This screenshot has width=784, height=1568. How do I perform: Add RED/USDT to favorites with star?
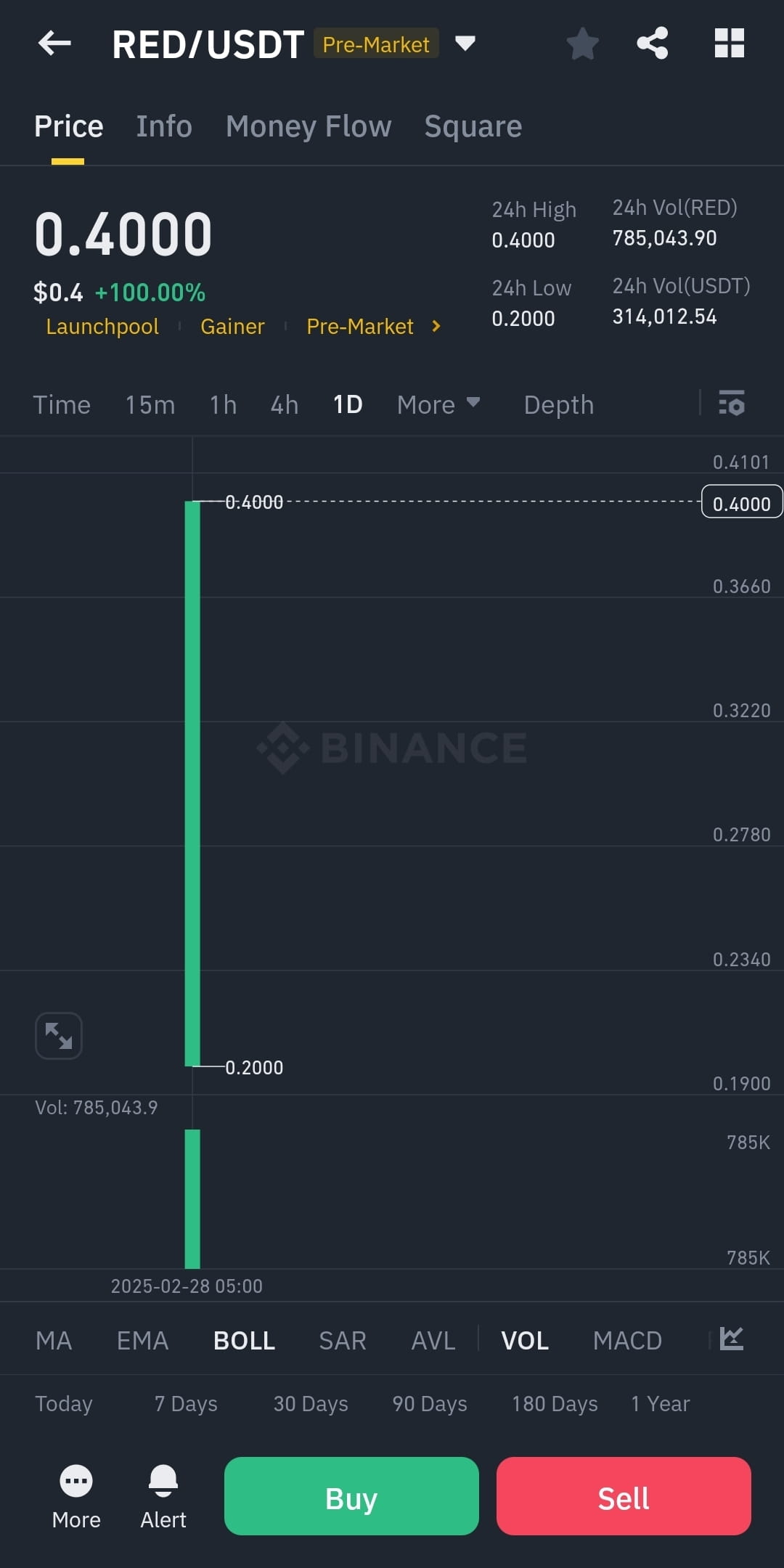point(582,44)
